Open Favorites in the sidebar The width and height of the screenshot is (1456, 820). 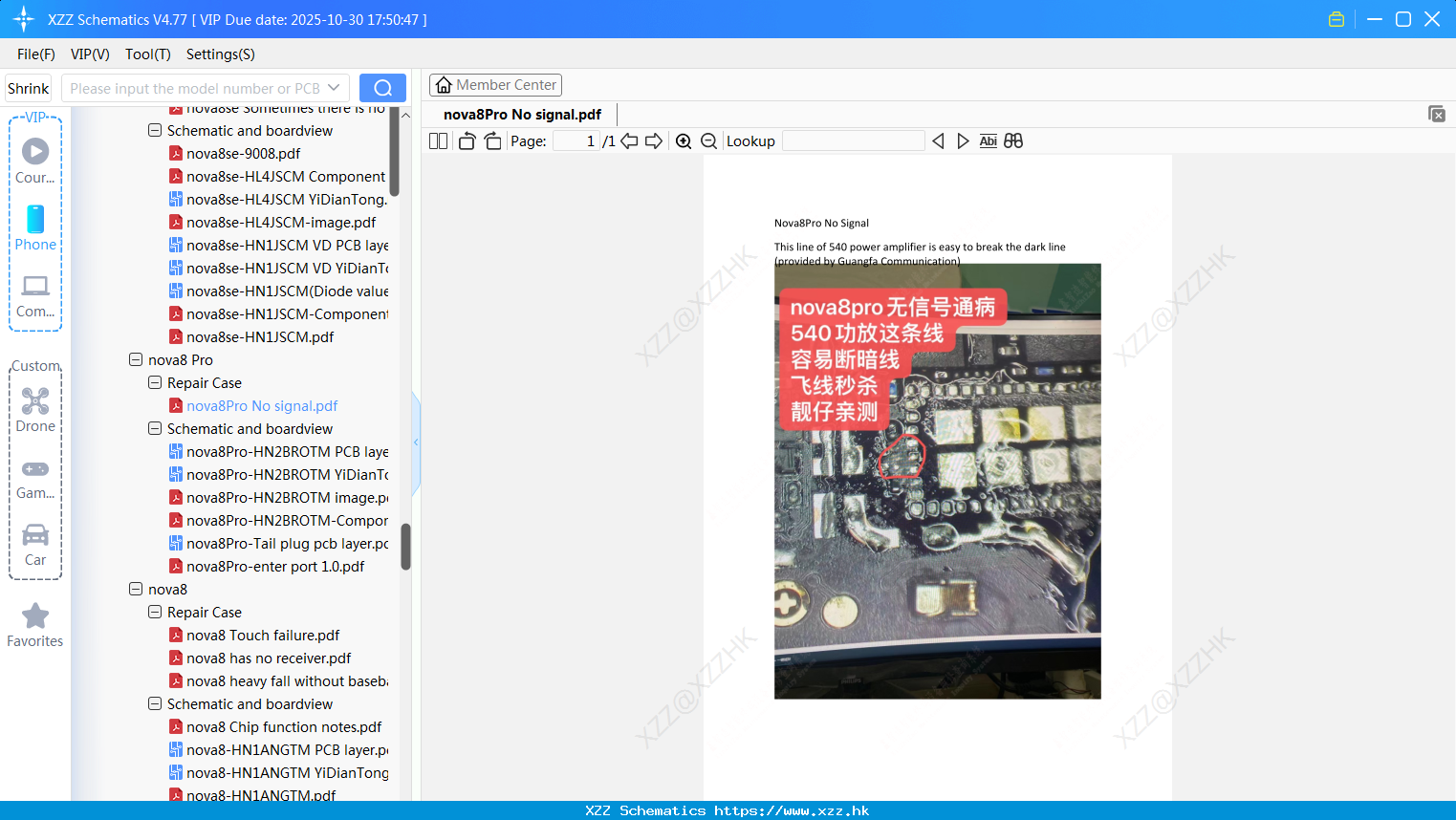[x=35, y=625]
